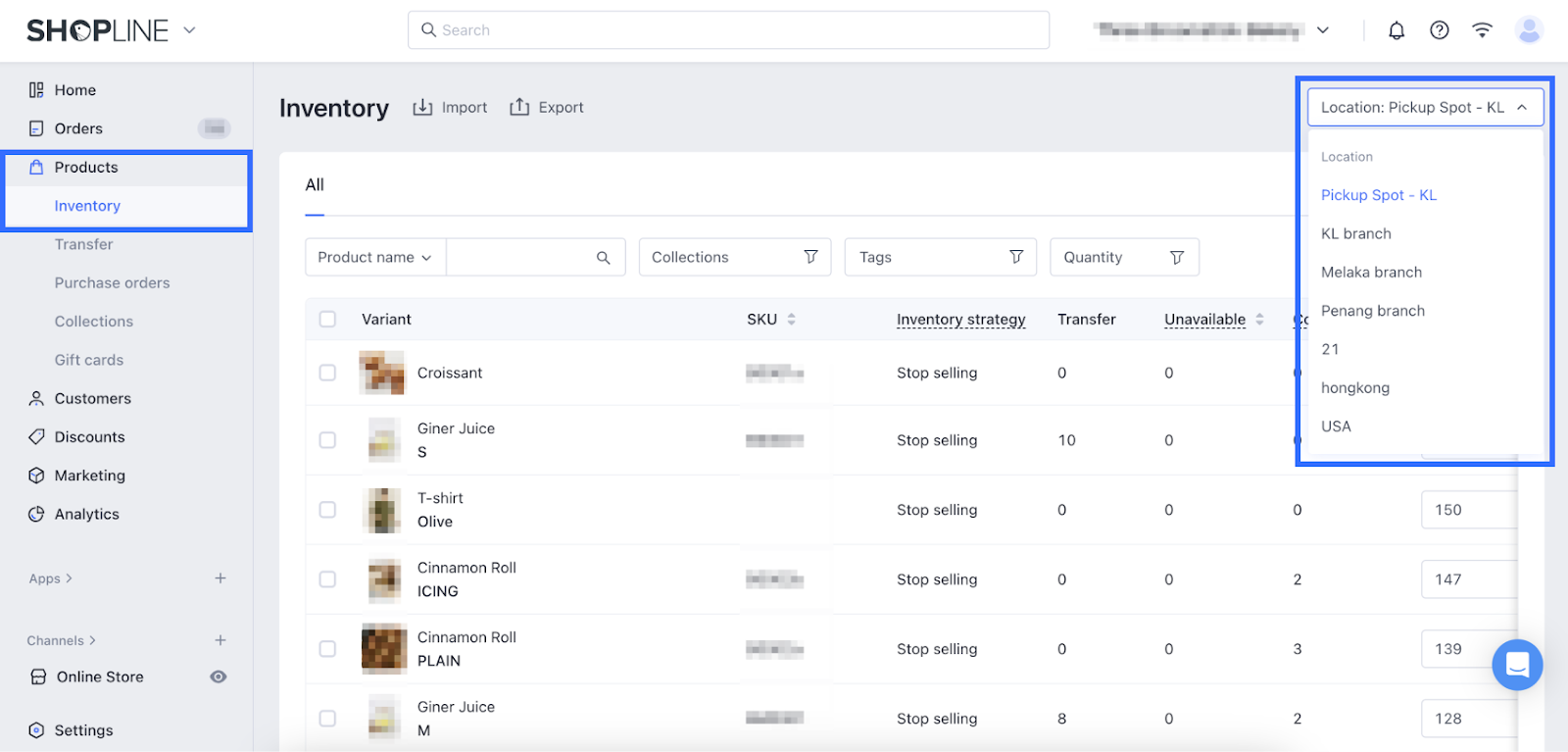Click the Wi-Fi connection status icon

pyautogui.click(x=1483, y=30)
